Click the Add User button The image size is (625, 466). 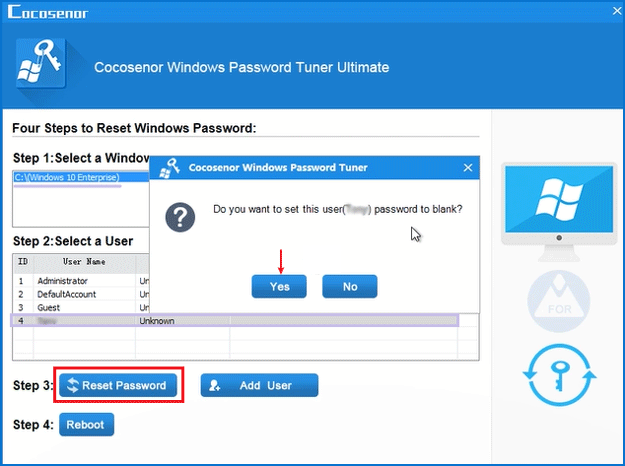click(x=259, y=385)
